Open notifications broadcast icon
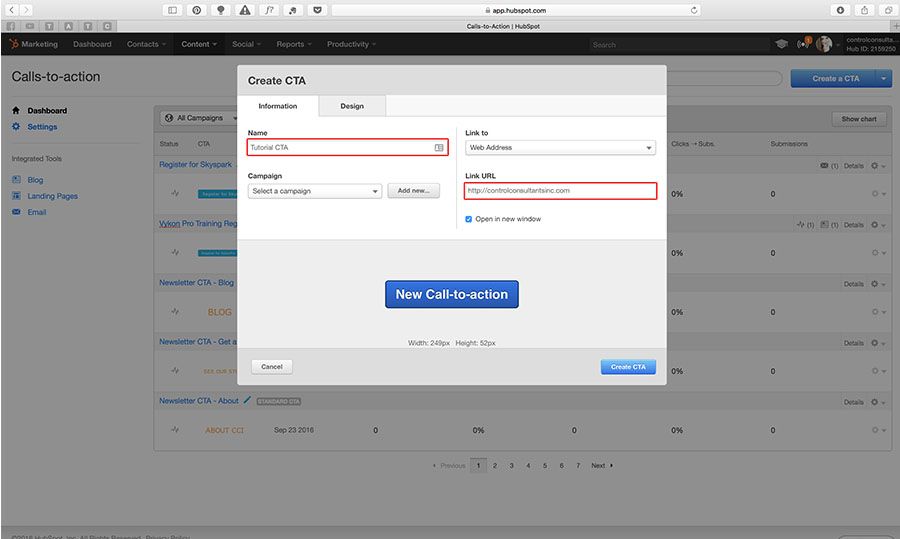The width and height of the screenshot is (900, 539). point(804,44)
